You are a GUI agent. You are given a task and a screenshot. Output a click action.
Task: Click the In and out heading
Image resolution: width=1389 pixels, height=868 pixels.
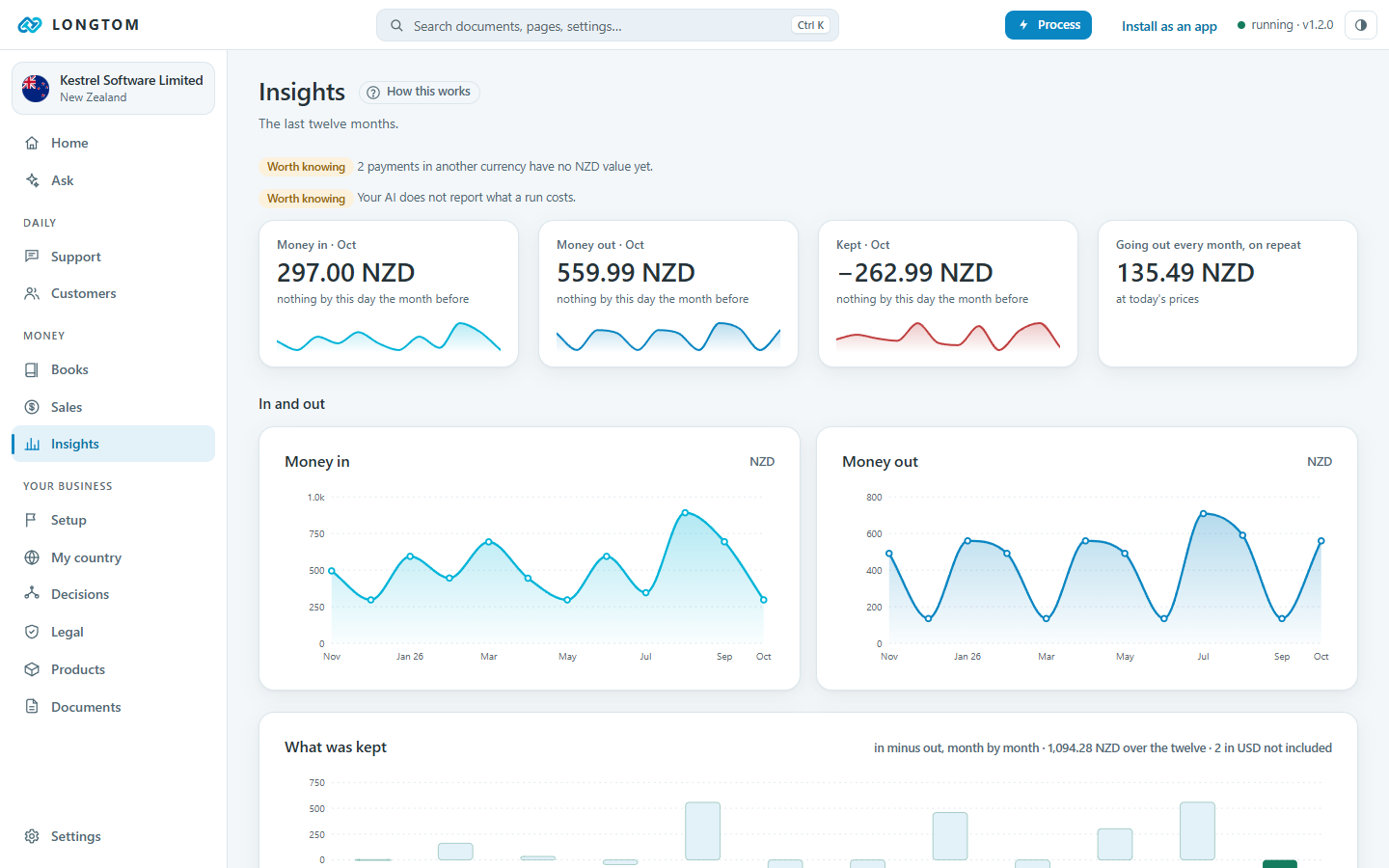(x=291, y=404)
